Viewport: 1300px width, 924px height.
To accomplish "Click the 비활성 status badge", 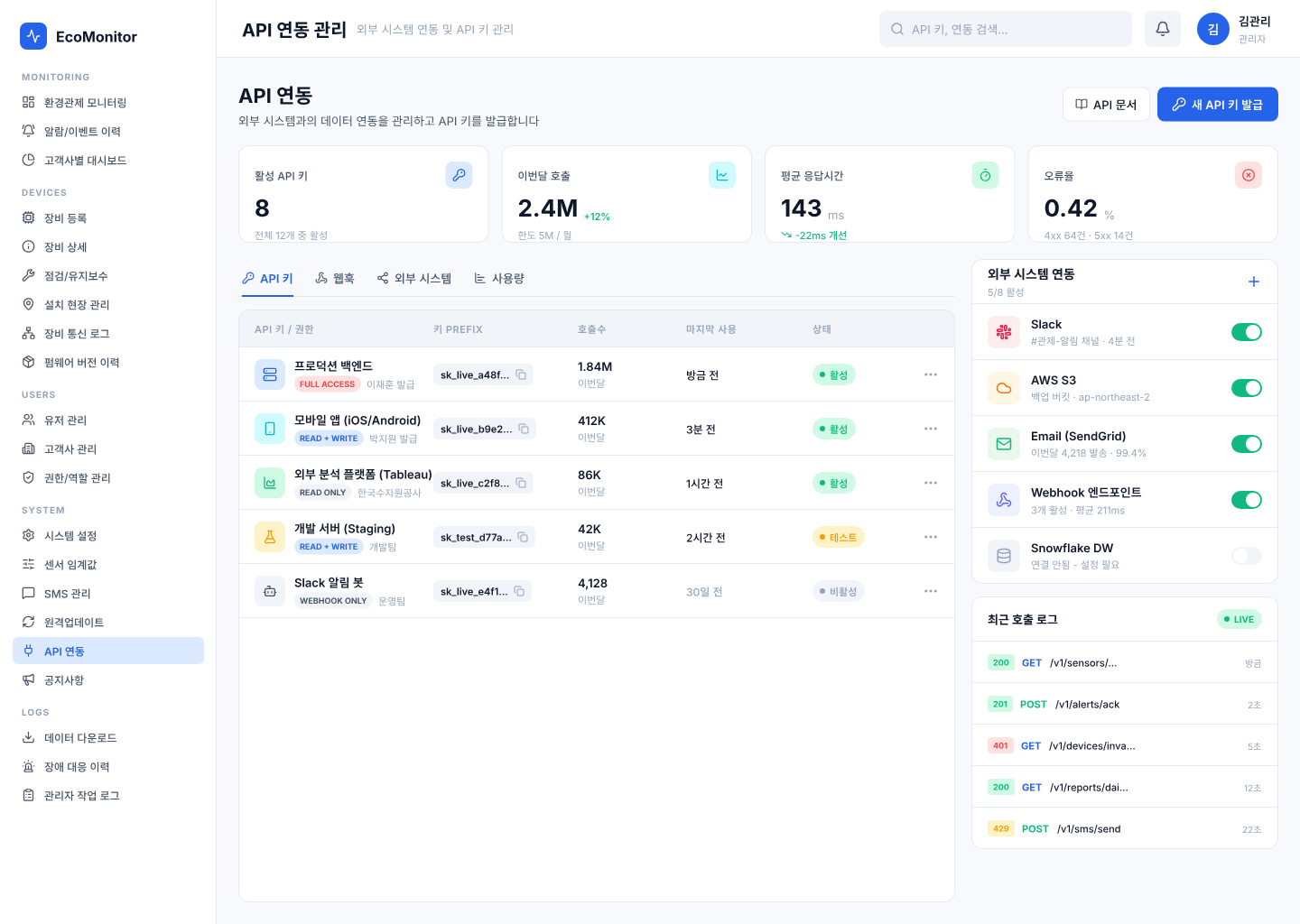I will [x=839, y=591].
